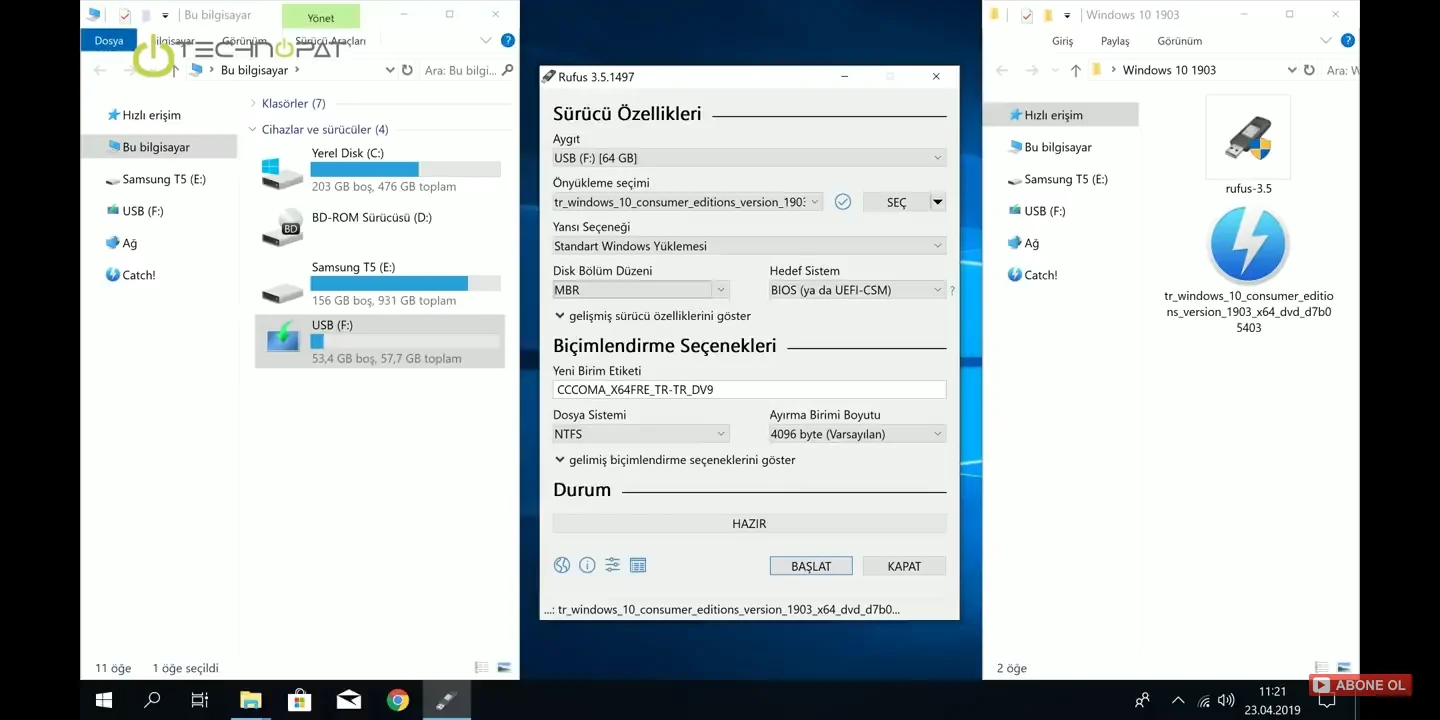The width and height of the screenshot is (1440, 720).
Task: Switch to Rufus via its taskbar icon
Action: (446, 700)
